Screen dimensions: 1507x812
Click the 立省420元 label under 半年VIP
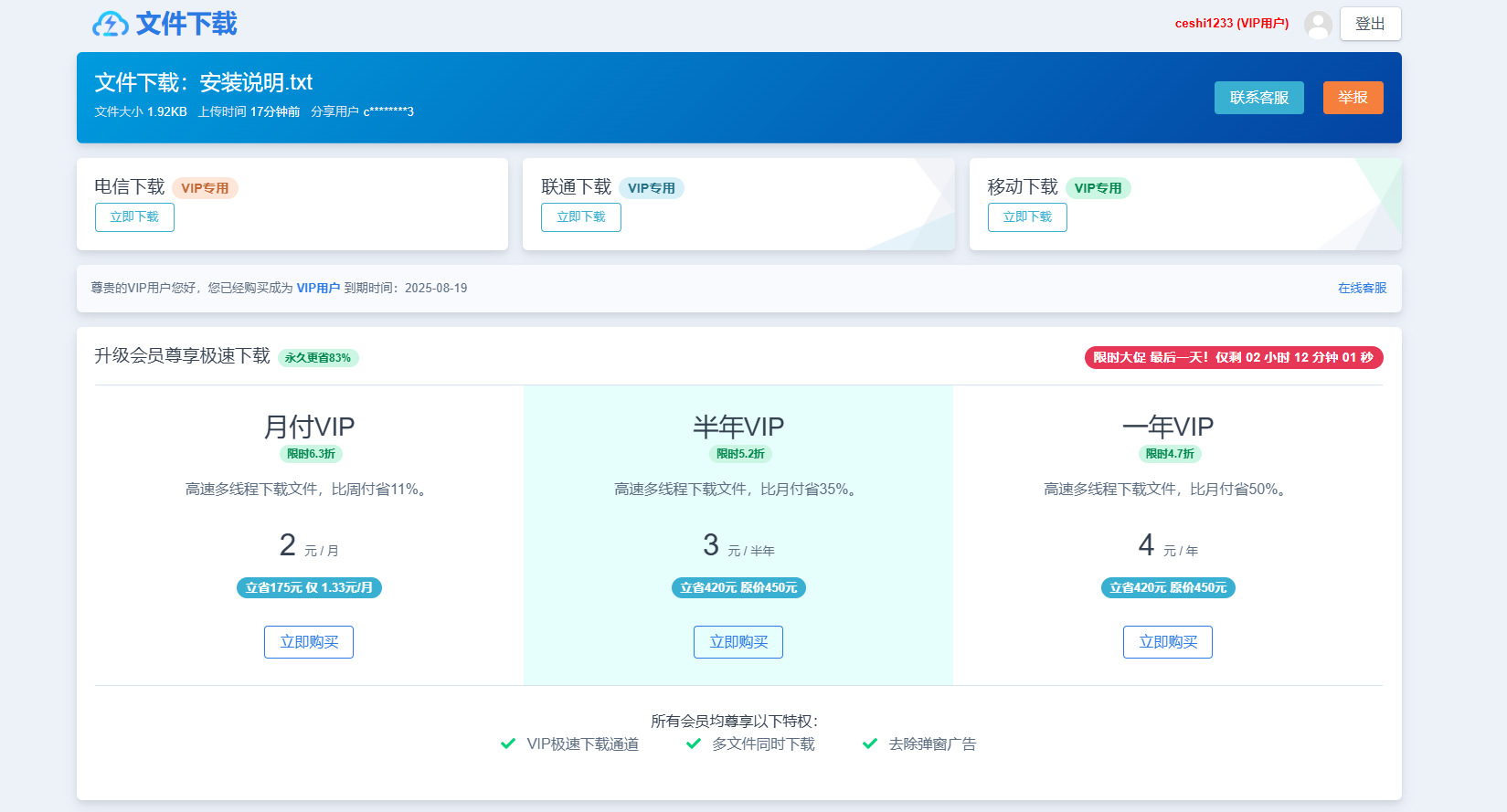[x=738, y=587]
